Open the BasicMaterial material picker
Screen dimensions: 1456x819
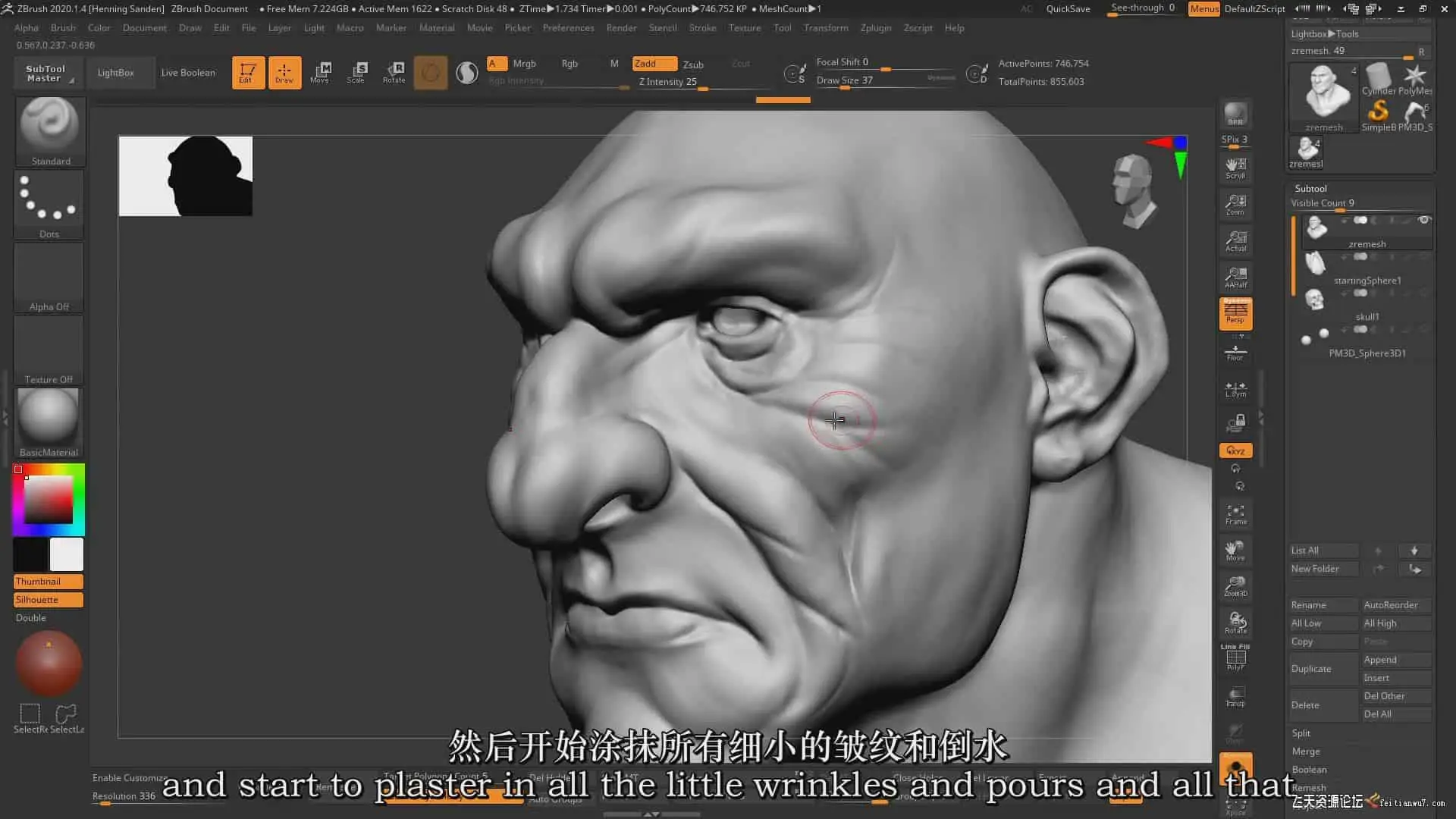[49, 421]
